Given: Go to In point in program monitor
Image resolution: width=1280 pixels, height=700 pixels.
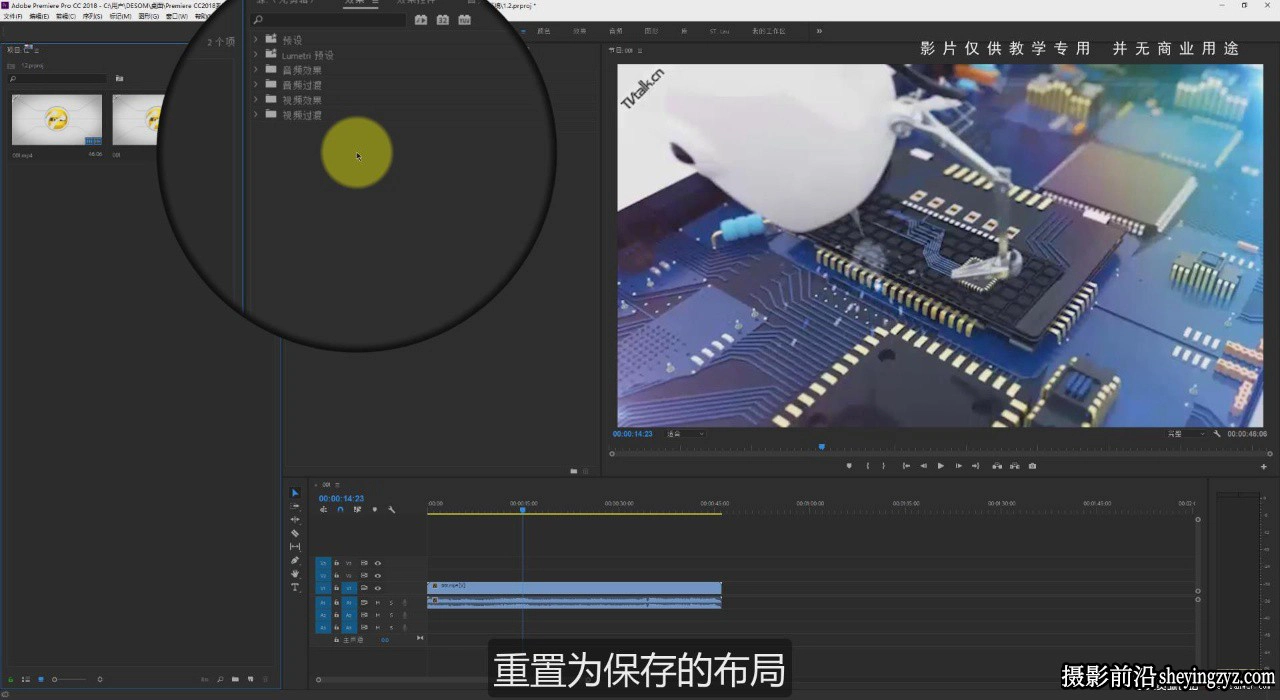Looking at the screenshot, I should pos(906,466).
